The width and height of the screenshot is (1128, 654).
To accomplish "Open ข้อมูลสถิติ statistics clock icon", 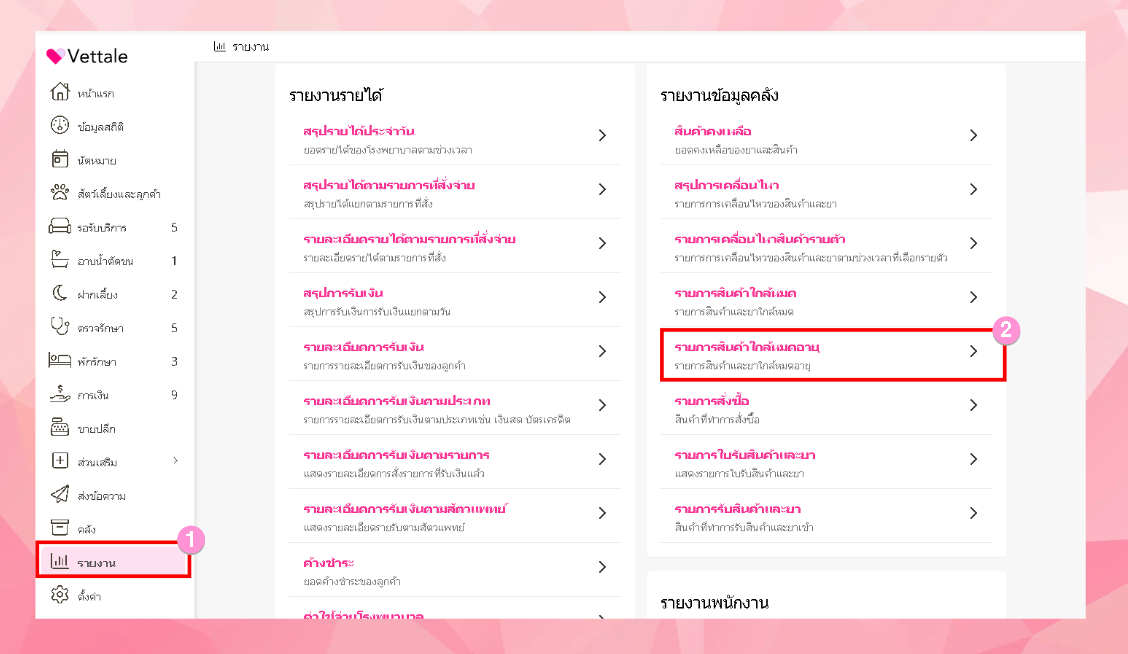I will tap(59, 127).
